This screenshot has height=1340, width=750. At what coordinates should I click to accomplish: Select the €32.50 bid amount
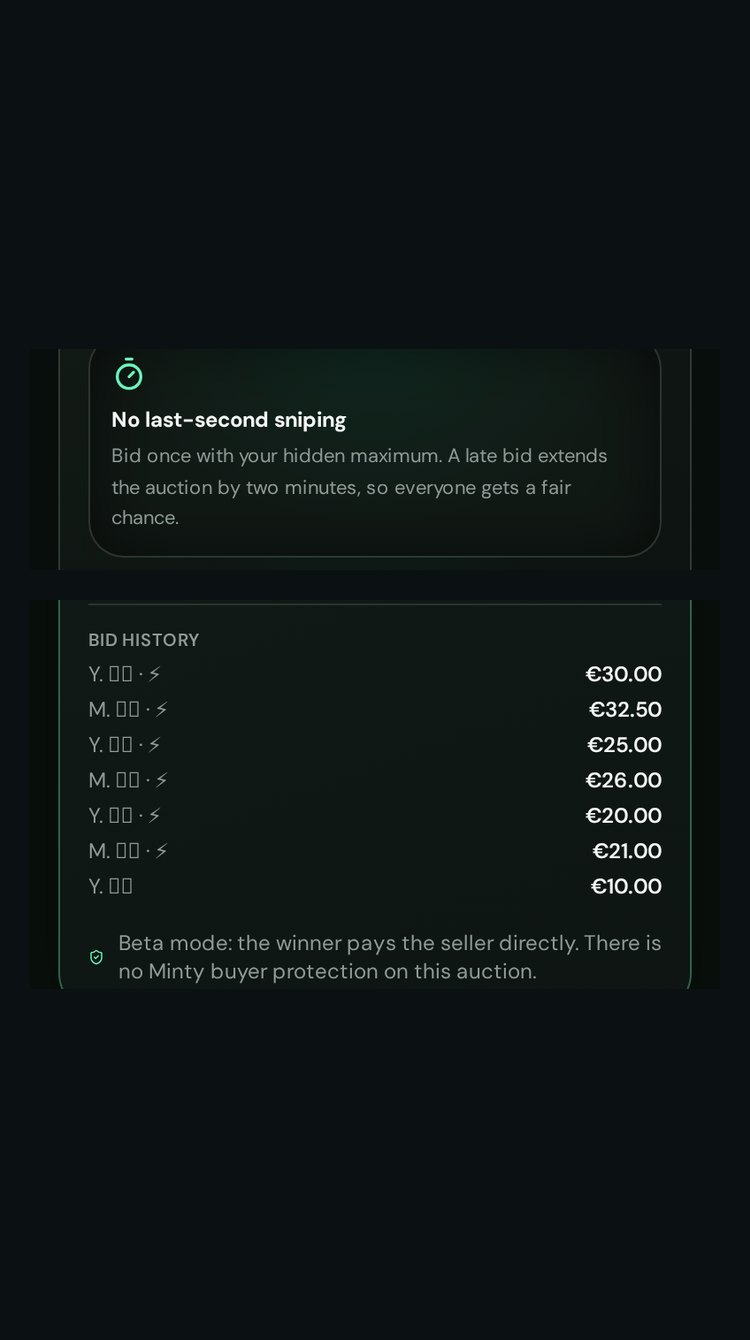(625, 710)
